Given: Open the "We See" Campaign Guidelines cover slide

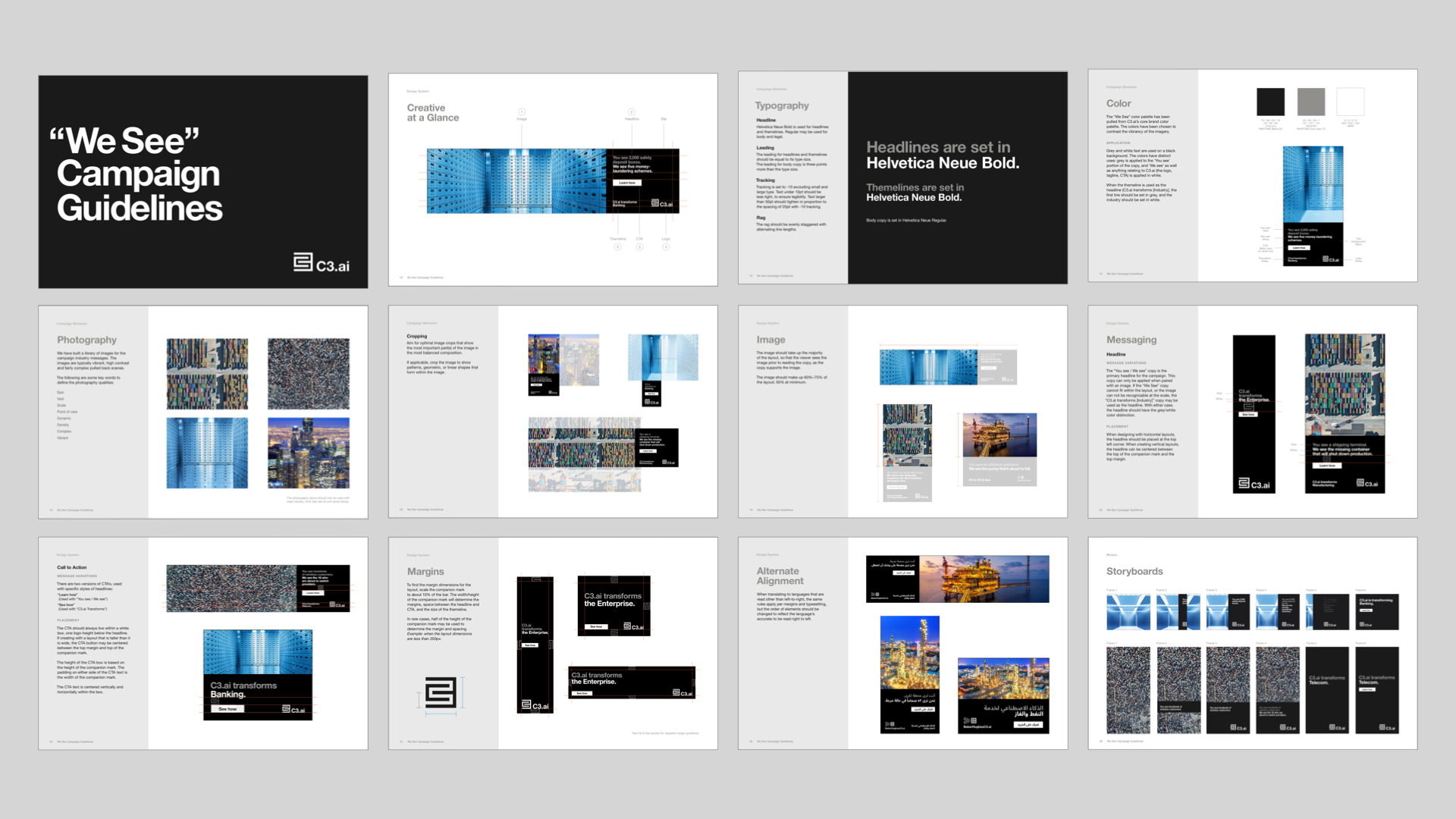Looking at the screenshot, I should click(203, 181).
